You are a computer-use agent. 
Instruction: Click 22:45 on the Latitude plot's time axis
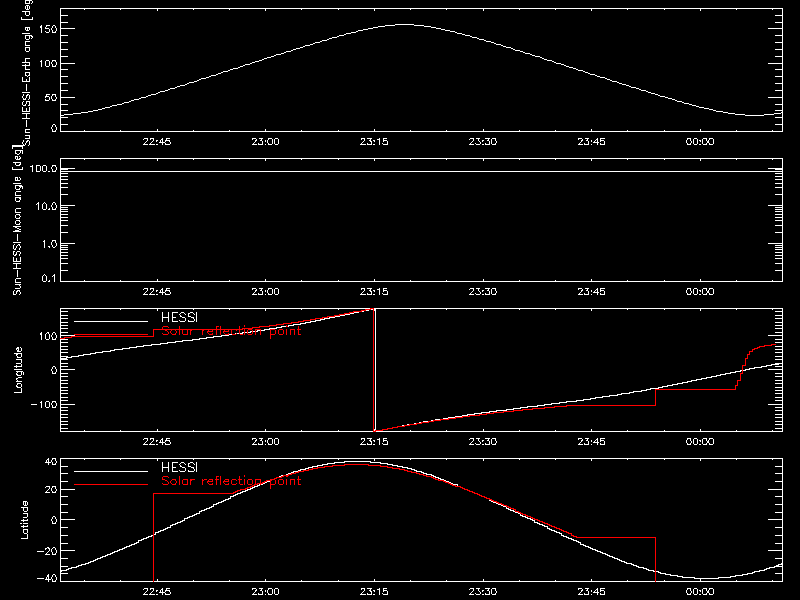tap(157, 591)
